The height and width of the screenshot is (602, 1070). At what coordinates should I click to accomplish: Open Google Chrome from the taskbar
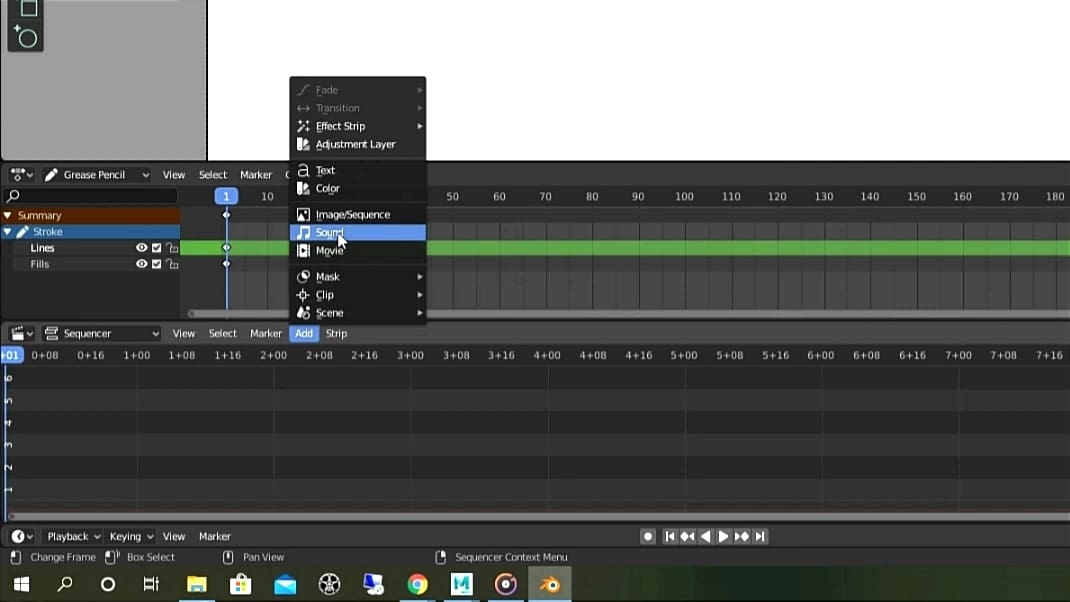tap(418, 584)
